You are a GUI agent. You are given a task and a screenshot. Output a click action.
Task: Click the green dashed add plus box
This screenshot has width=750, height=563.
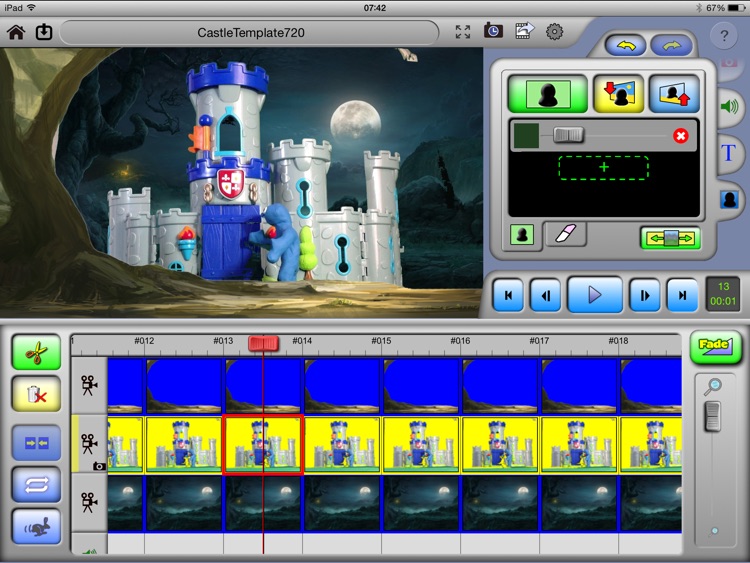click(x=603, y=167)
